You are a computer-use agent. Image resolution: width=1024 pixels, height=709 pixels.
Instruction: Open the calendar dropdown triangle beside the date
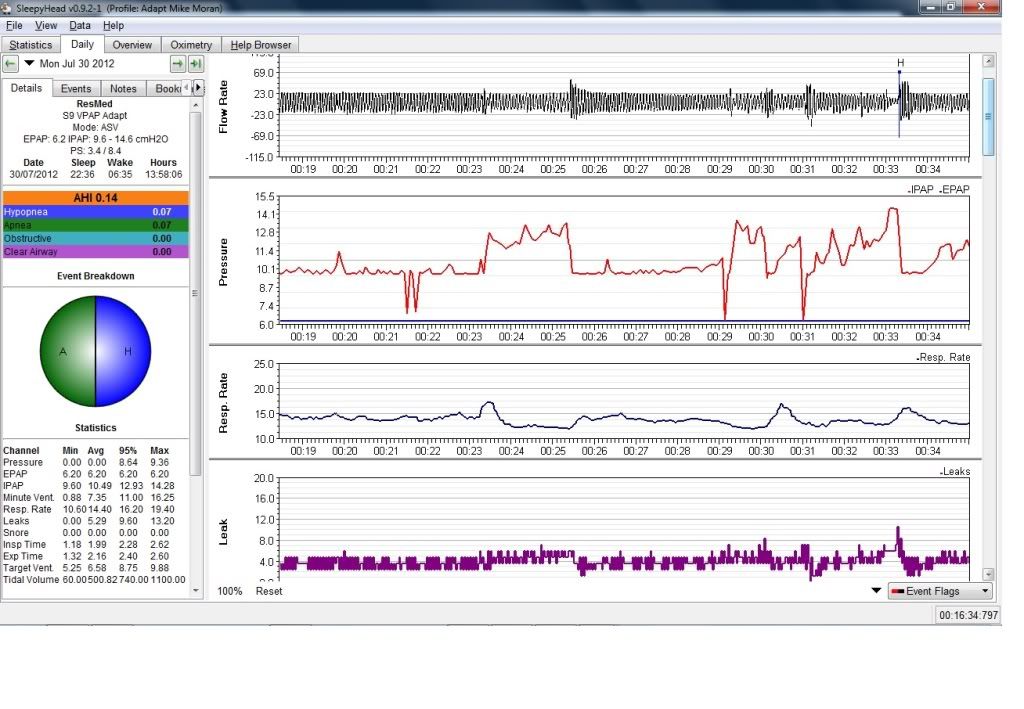(x=29, y=63)
